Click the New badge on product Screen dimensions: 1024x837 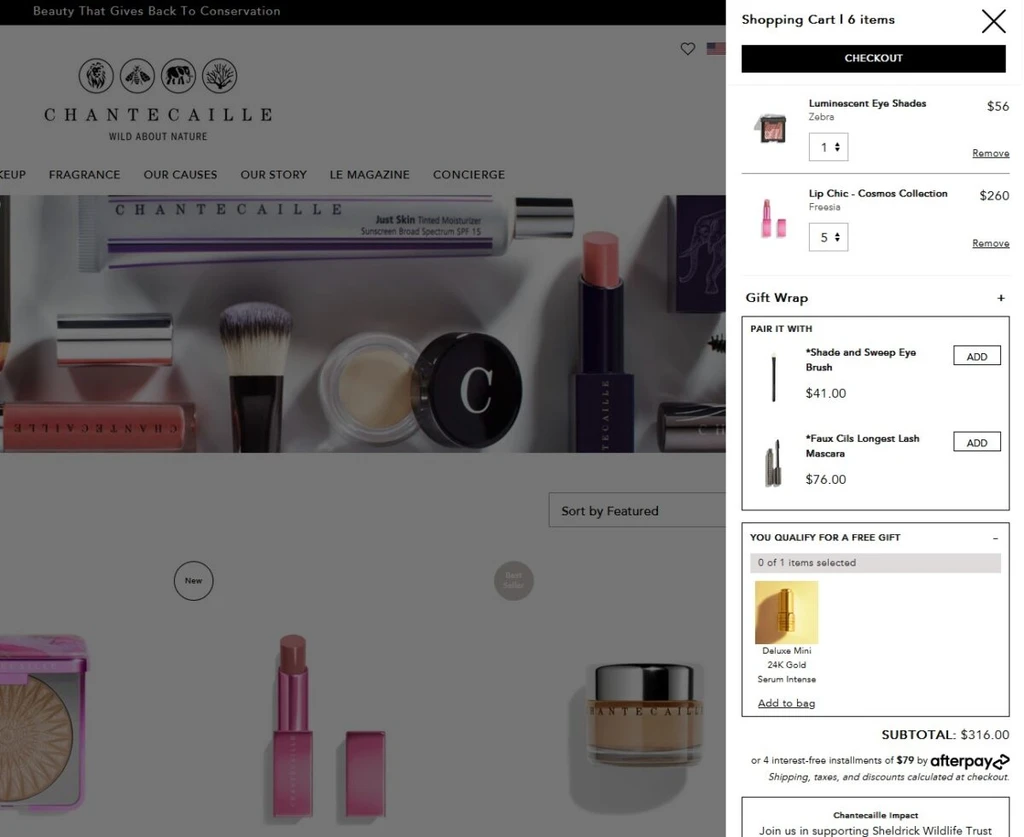pyautogui.click(x=193, y=580)
